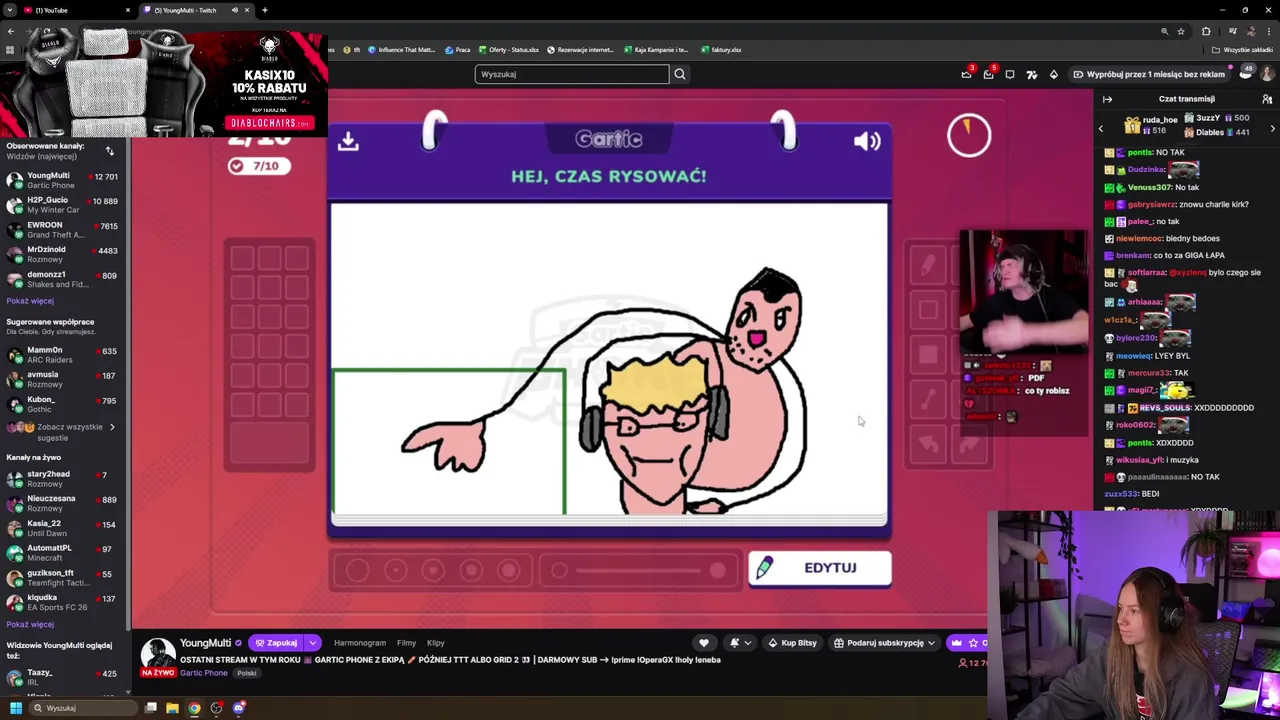Click Polski language tag
Viewport: 1280px width, 720px height.
point(247,673)
